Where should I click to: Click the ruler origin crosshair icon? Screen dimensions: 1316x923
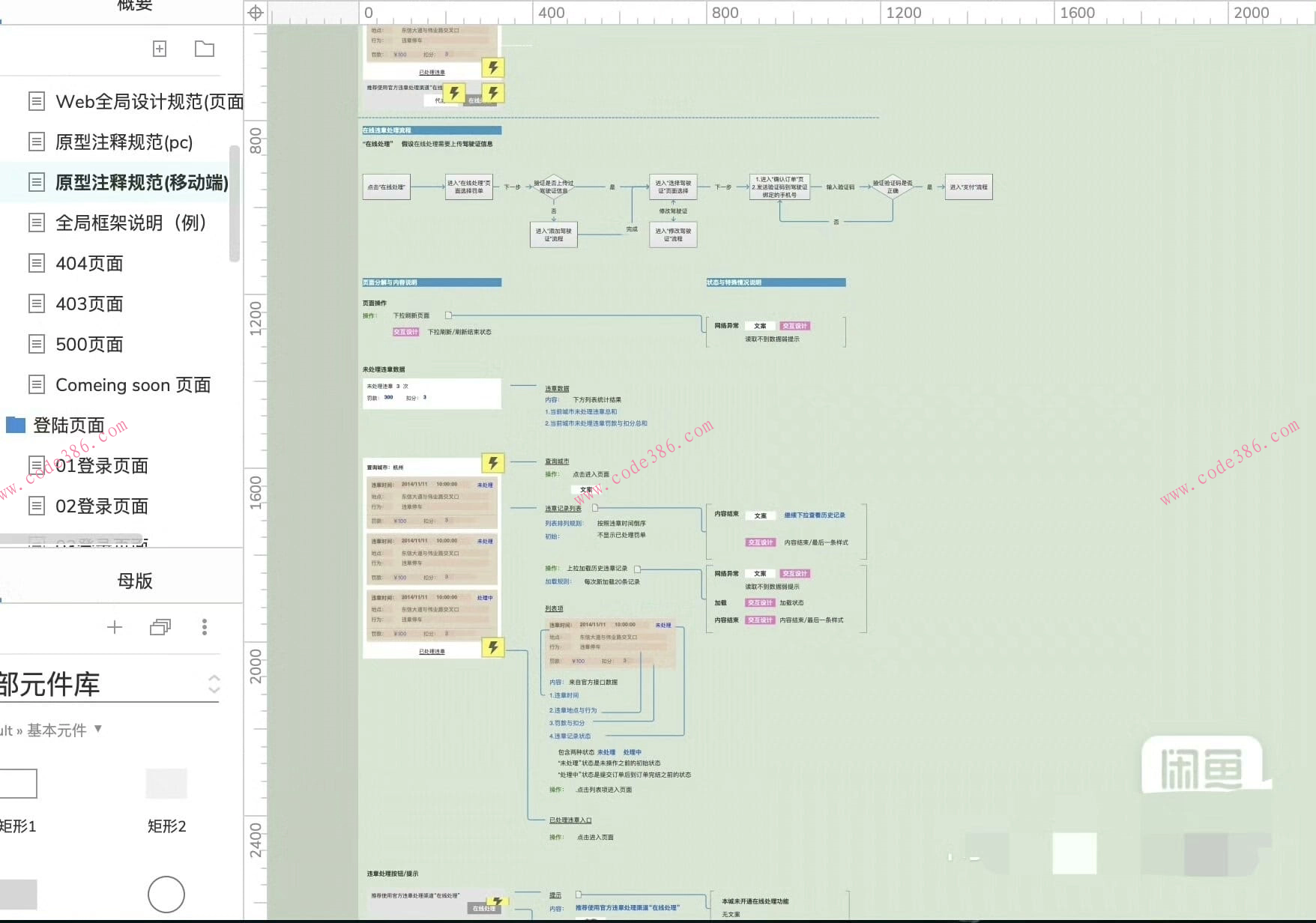pyautogui.click(x=256, y=13)
